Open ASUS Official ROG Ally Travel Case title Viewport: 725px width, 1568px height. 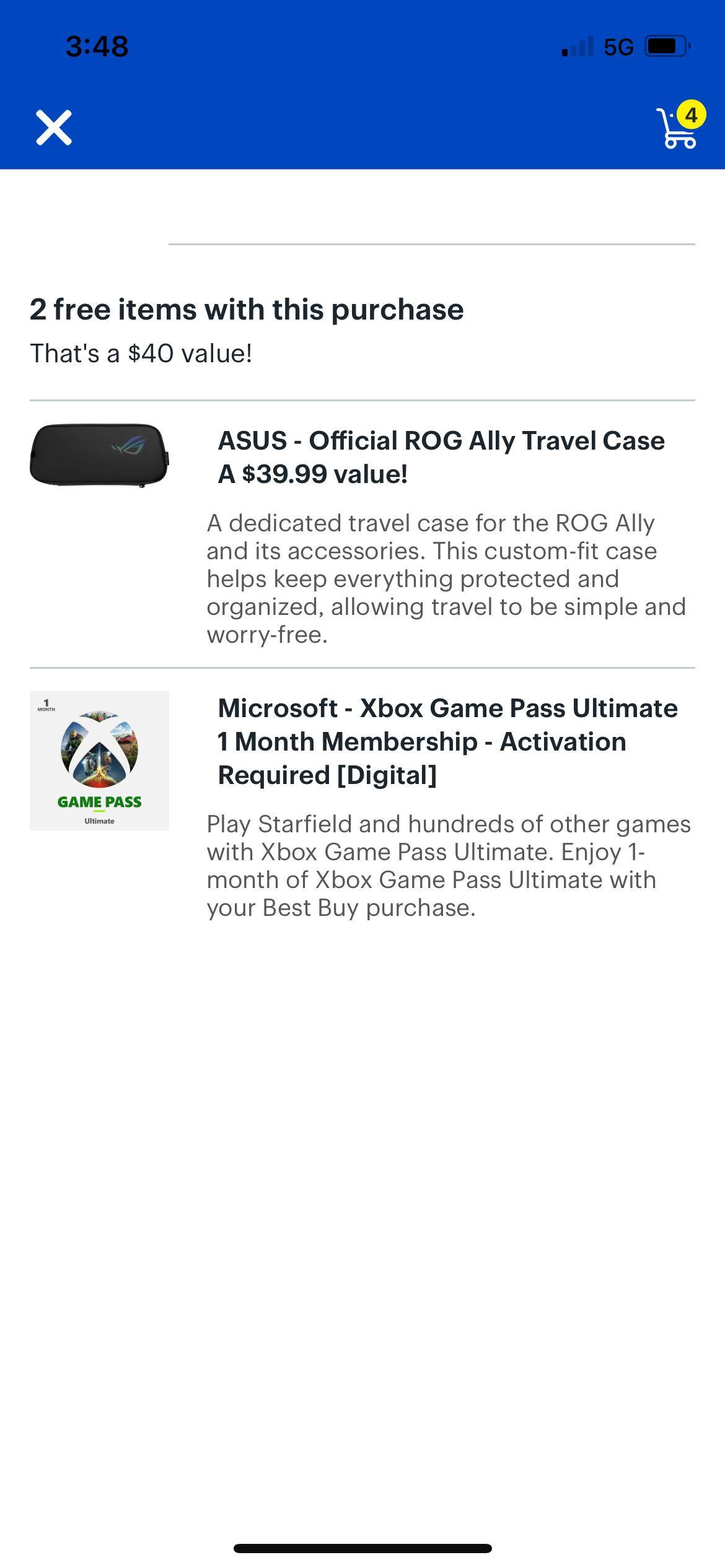[441, 441]
